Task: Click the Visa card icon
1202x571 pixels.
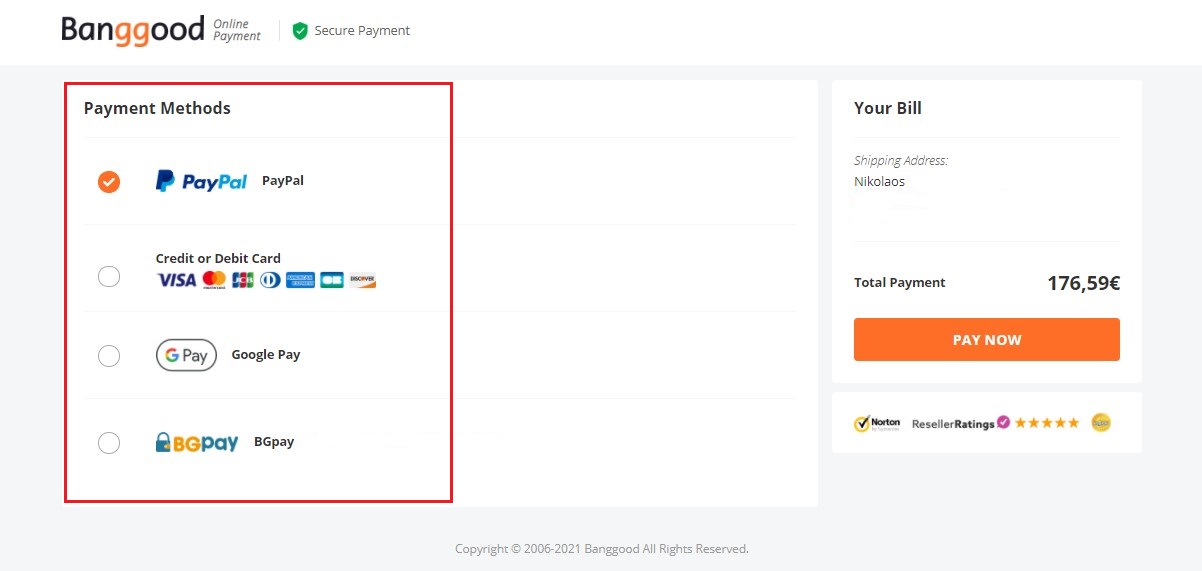Action: click(176, 280)
